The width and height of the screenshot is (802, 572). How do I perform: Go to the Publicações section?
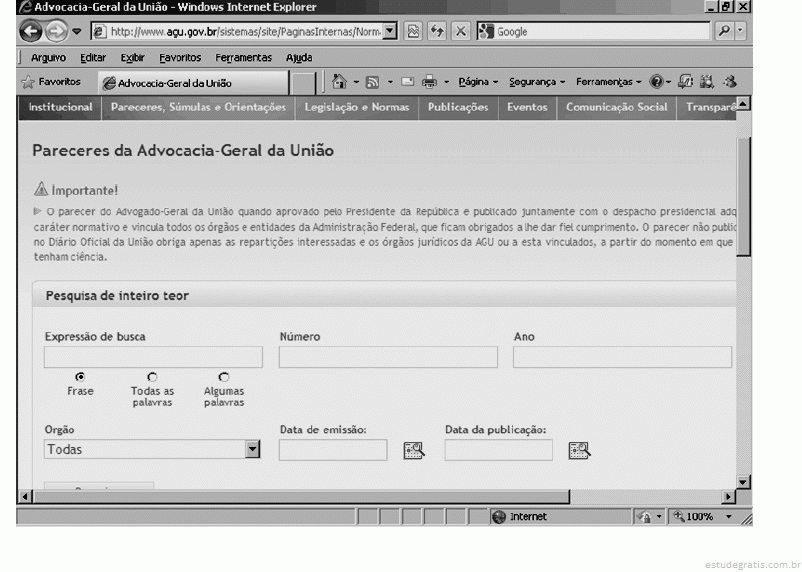point(458,107)
